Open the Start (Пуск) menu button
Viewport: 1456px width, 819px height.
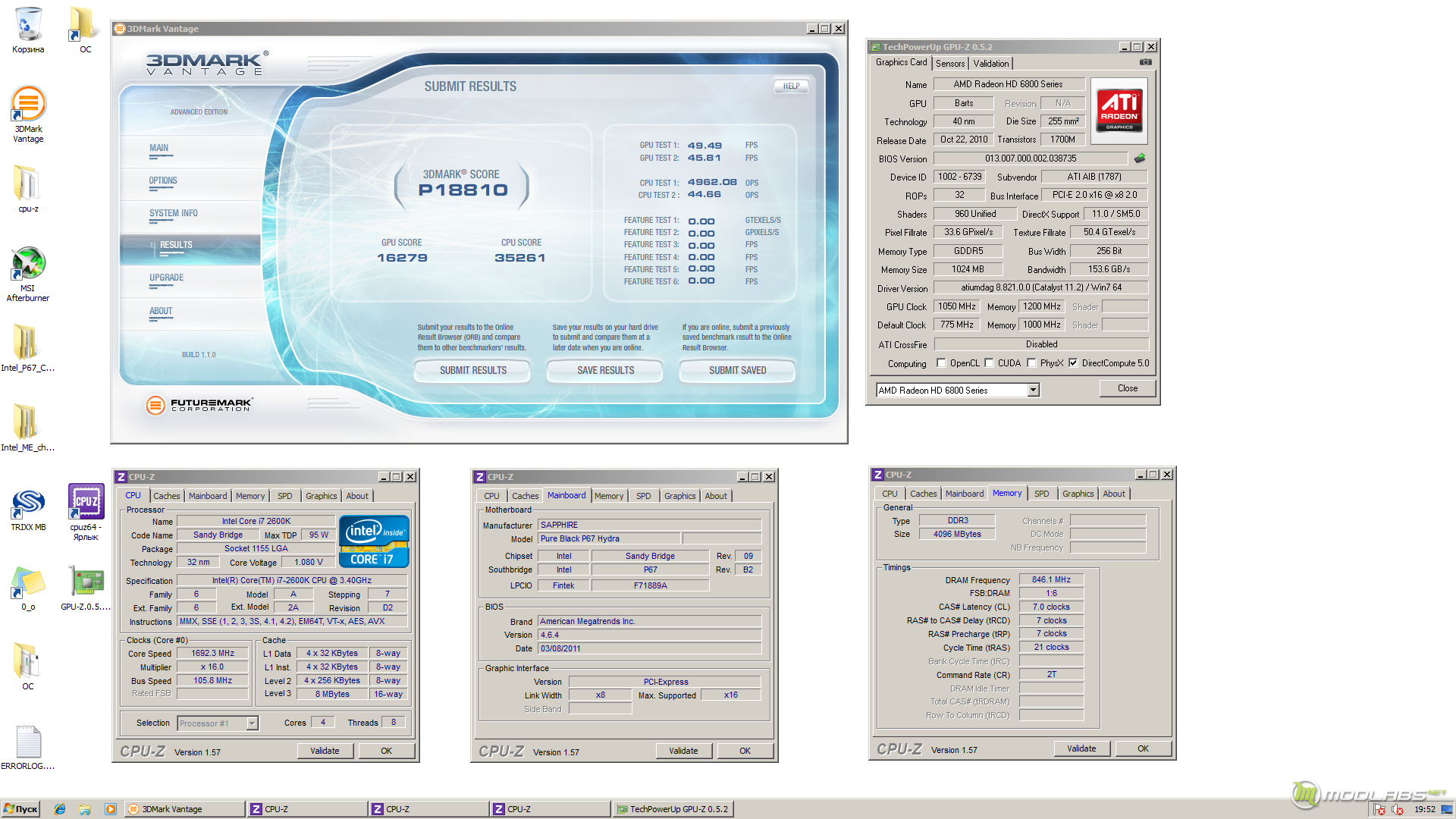(20, 809)
